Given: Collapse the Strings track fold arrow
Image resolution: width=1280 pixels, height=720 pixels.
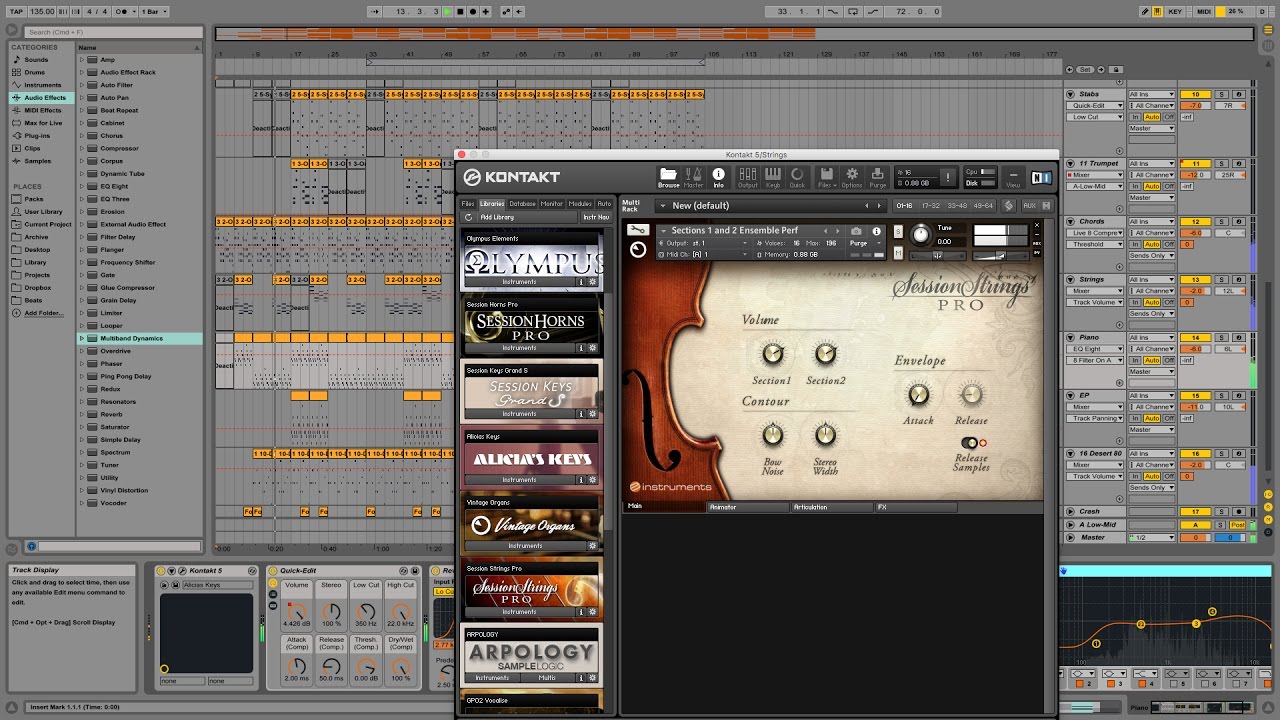Looking at the screenshot, I should point(1071,279).
